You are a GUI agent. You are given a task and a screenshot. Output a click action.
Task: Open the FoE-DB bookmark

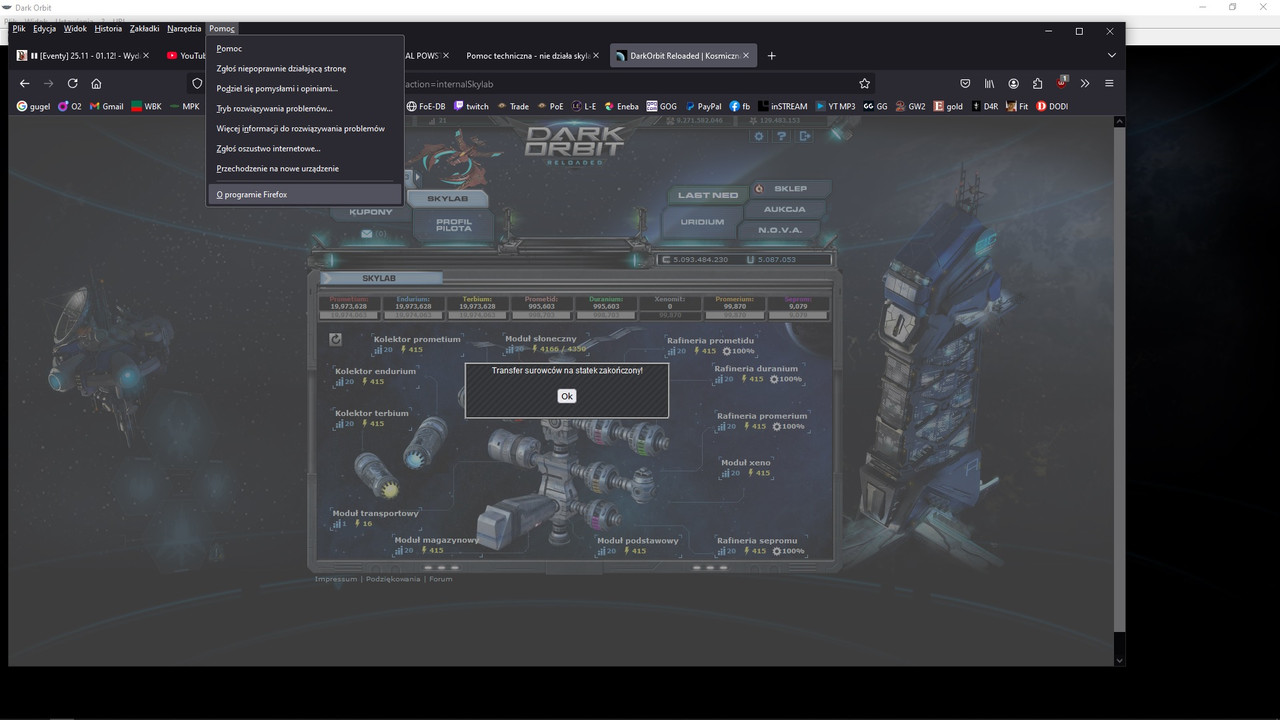pos(426,106)
